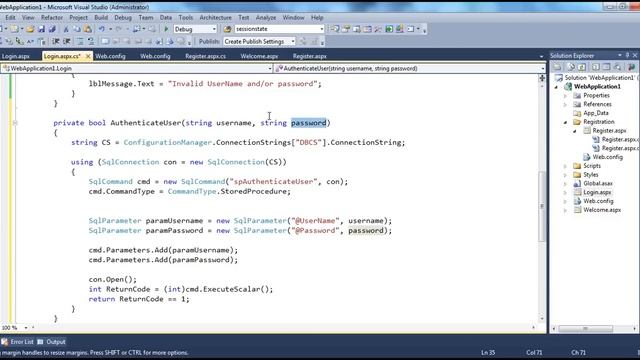Open the Refactor menu
The width and height of the screenshot is (640, 360).
pyautogui.click(x=52, y=18)
